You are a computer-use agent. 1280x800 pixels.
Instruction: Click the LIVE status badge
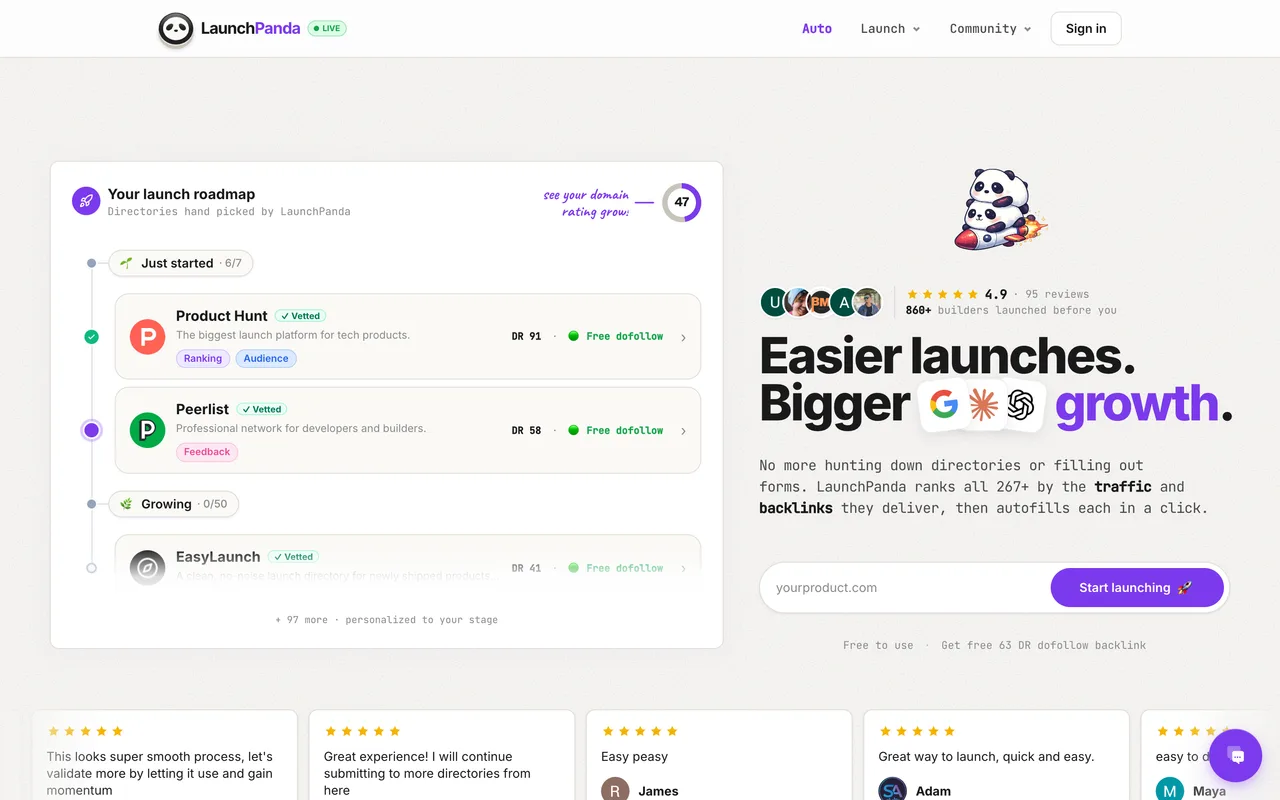327,29
